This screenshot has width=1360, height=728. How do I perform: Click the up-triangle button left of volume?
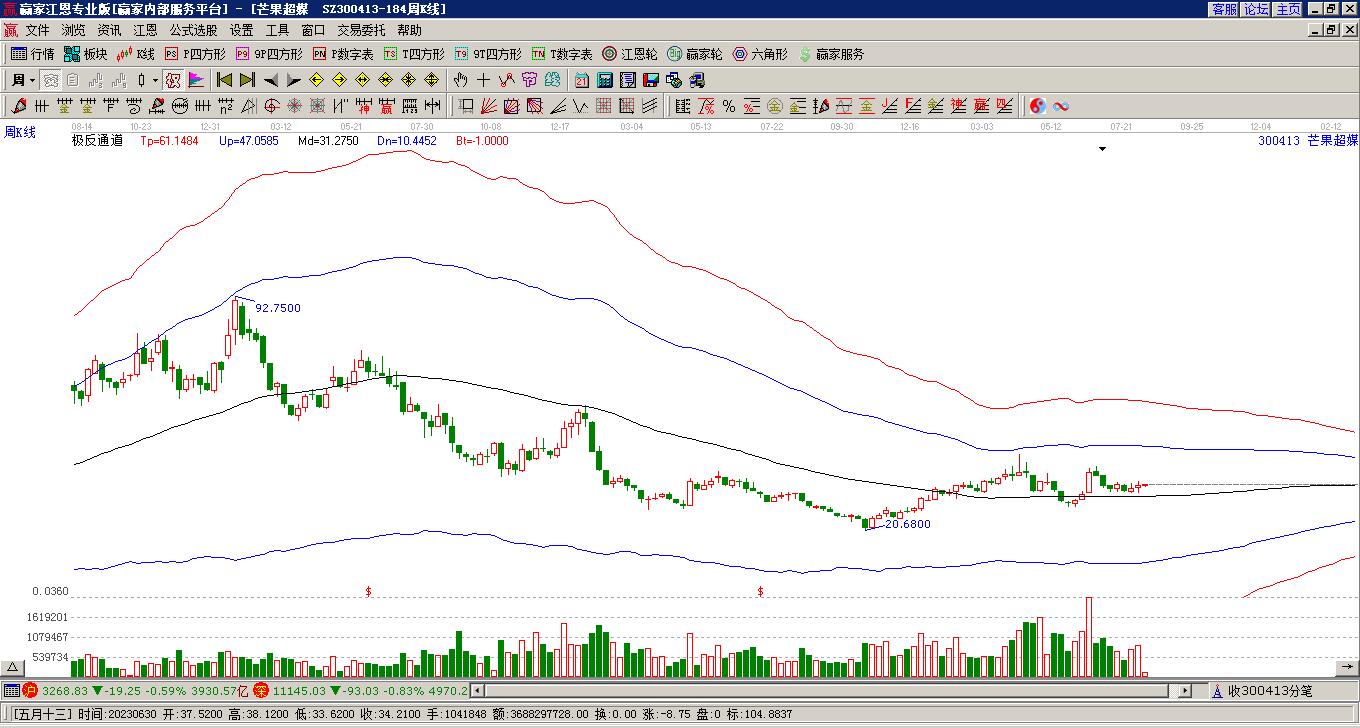pyautogui.click(x=13, y=668)
